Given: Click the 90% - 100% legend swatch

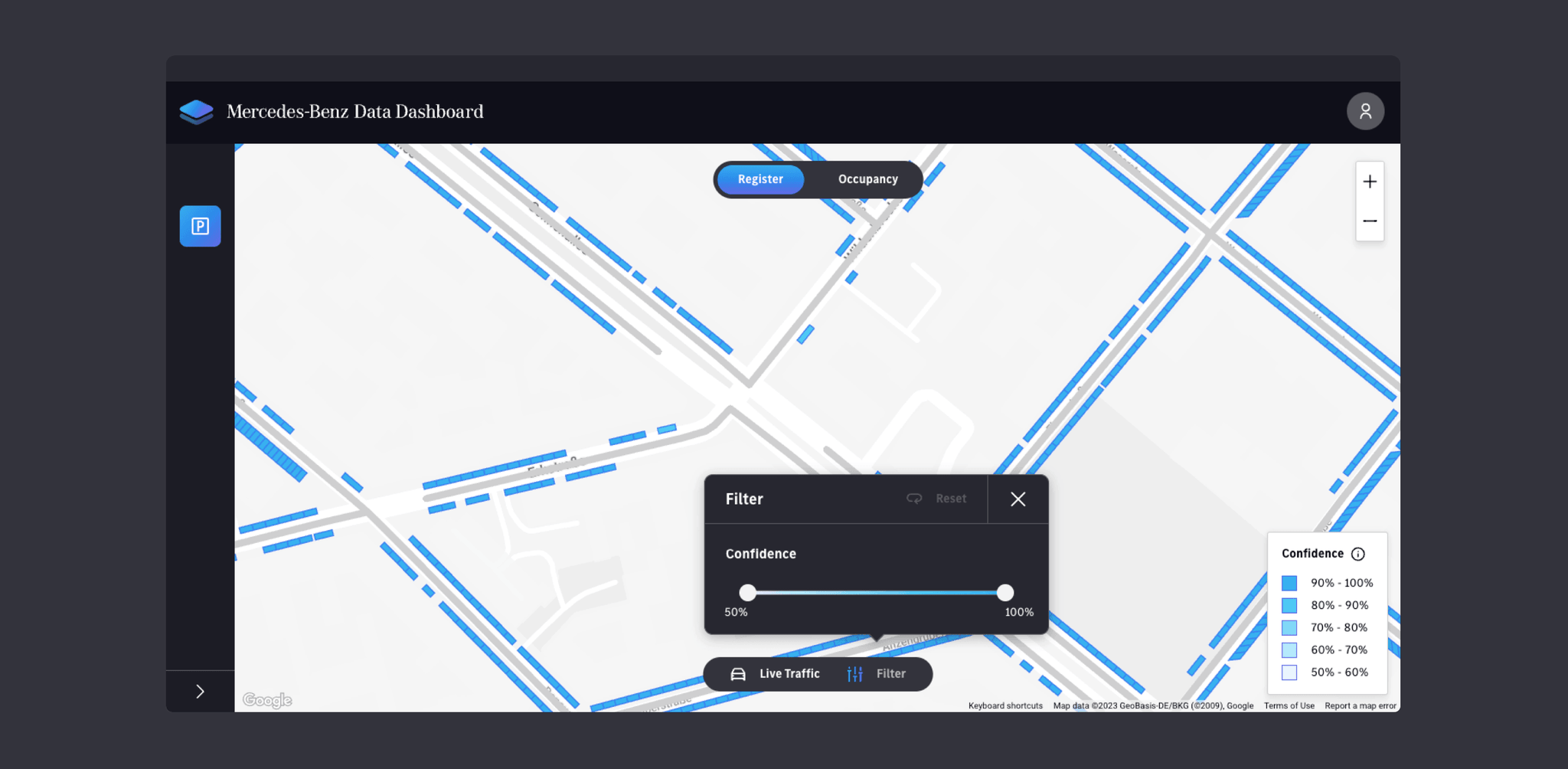Looking at the screenshot, I should [x=1289, y=583].
